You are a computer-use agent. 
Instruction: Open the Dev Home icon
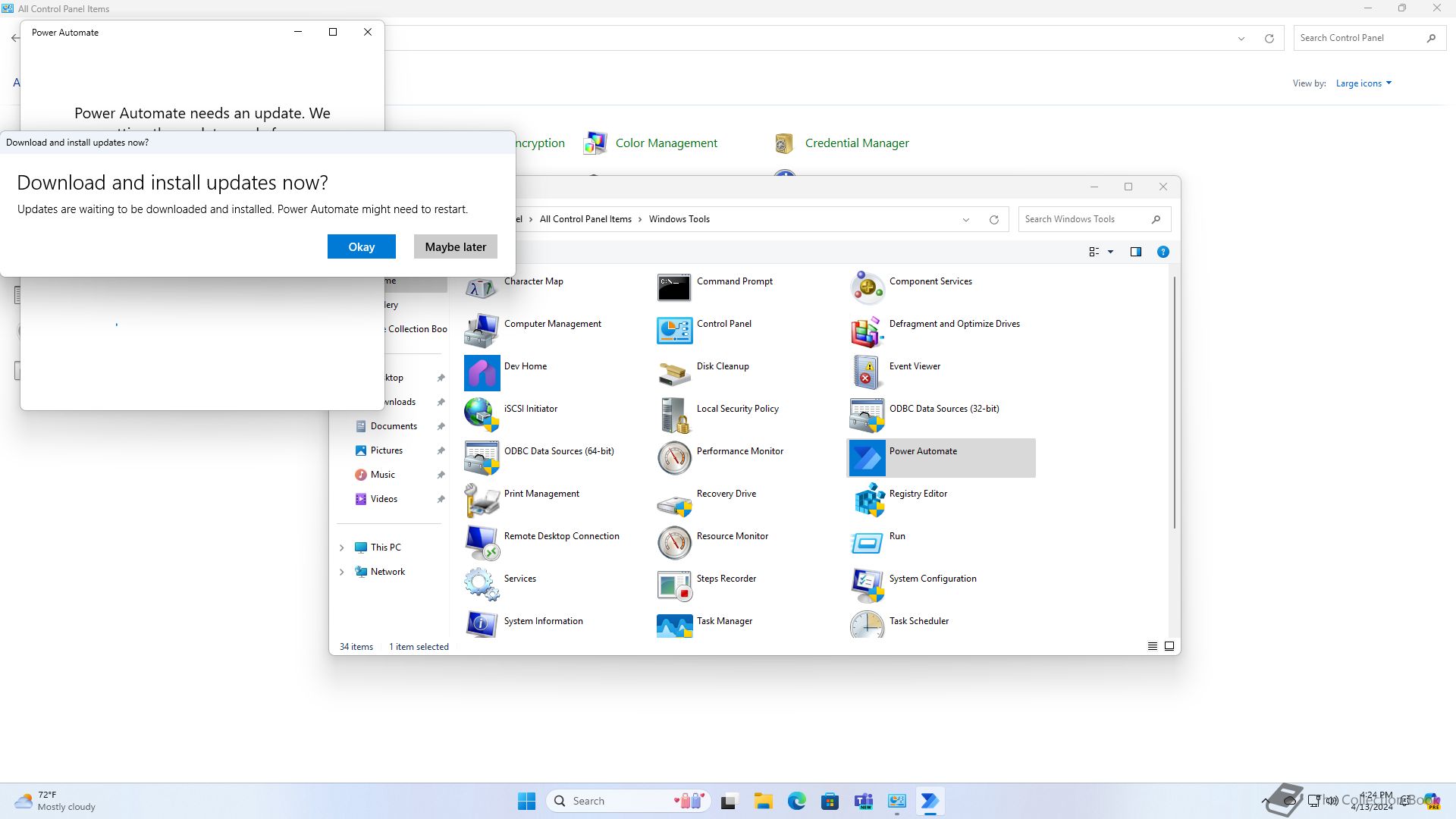tap(482, 373)
